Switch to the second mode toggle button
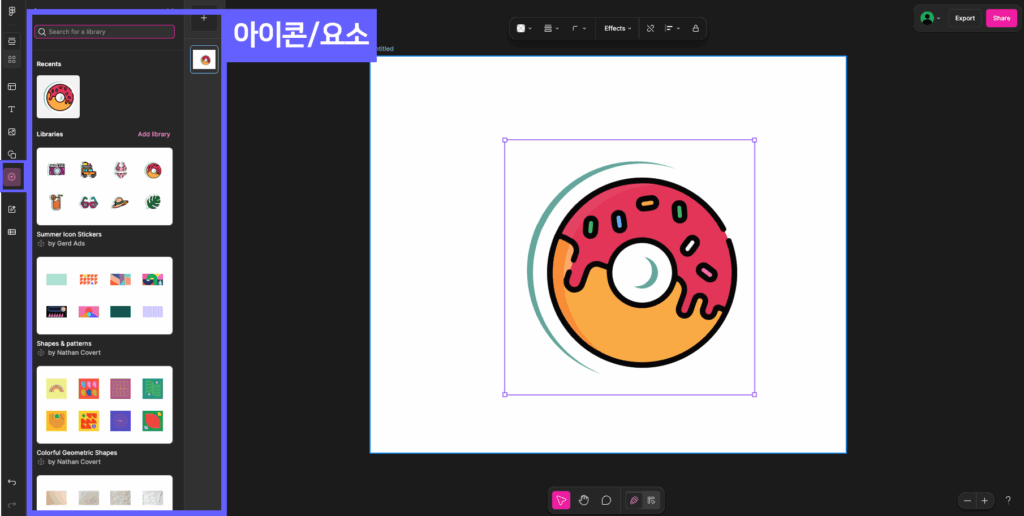1024x516 pixels. [651, 500]
